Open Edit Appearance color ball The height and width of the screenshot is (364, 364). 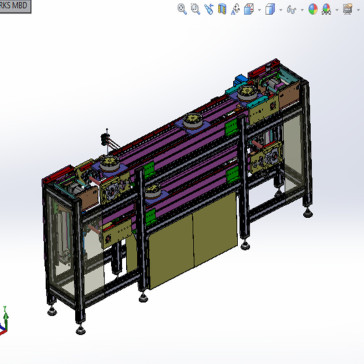[313, 9]
